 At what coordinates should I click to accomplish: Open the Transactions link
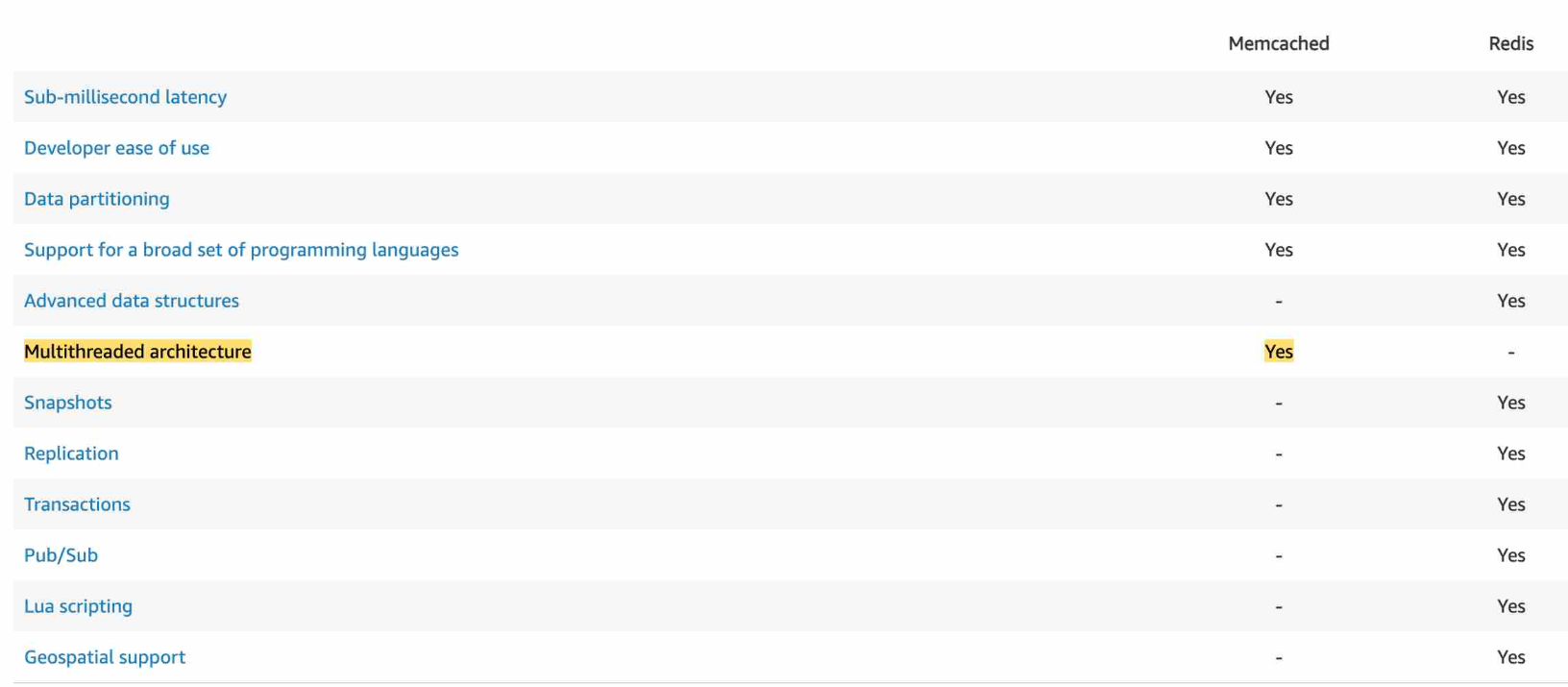[x=77, y=504]
